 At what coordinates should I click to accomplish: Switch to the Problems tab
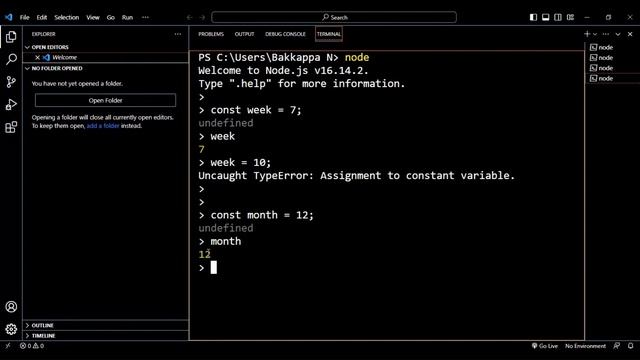pyautogui.click(x=211, y=34)
